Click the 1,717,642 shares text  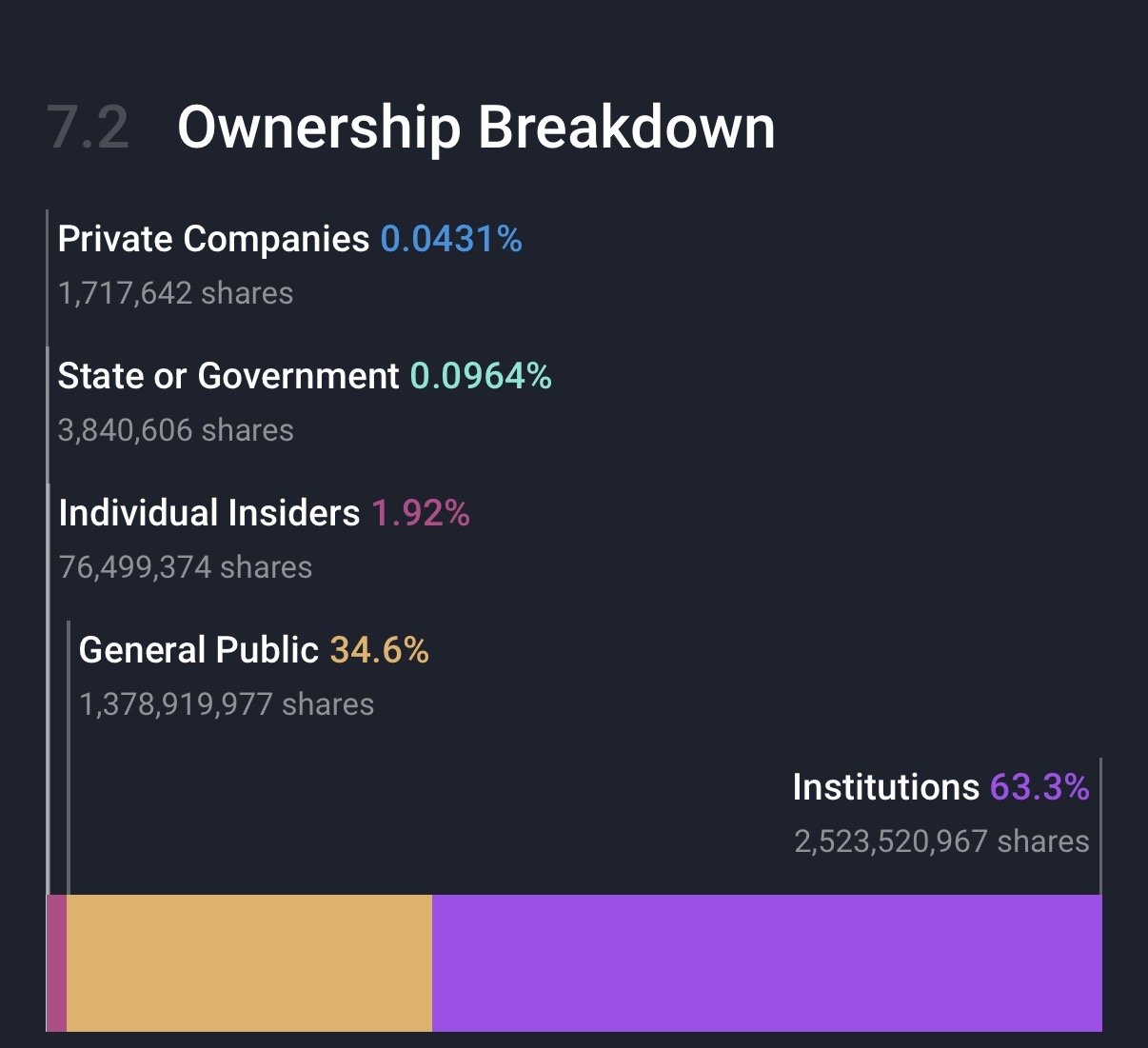[175, 293]
